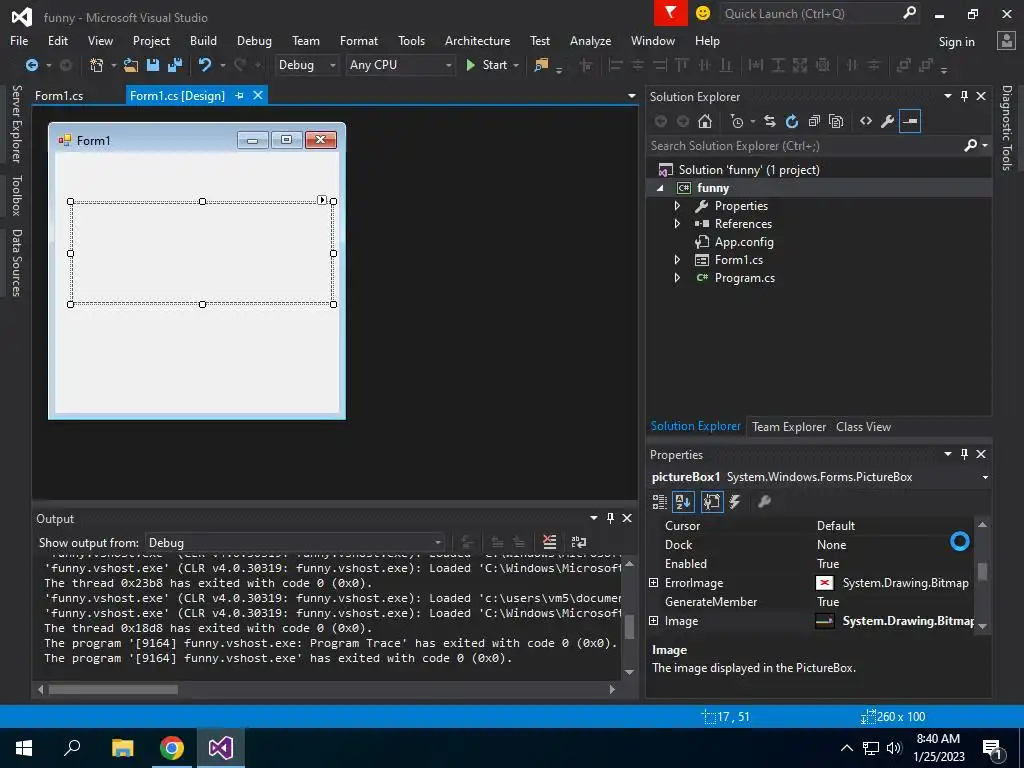The height and width of the screenshot is (768, 1024).
Task: Click the Find in Files toolbar icon
Action: (x=541, y=65)
